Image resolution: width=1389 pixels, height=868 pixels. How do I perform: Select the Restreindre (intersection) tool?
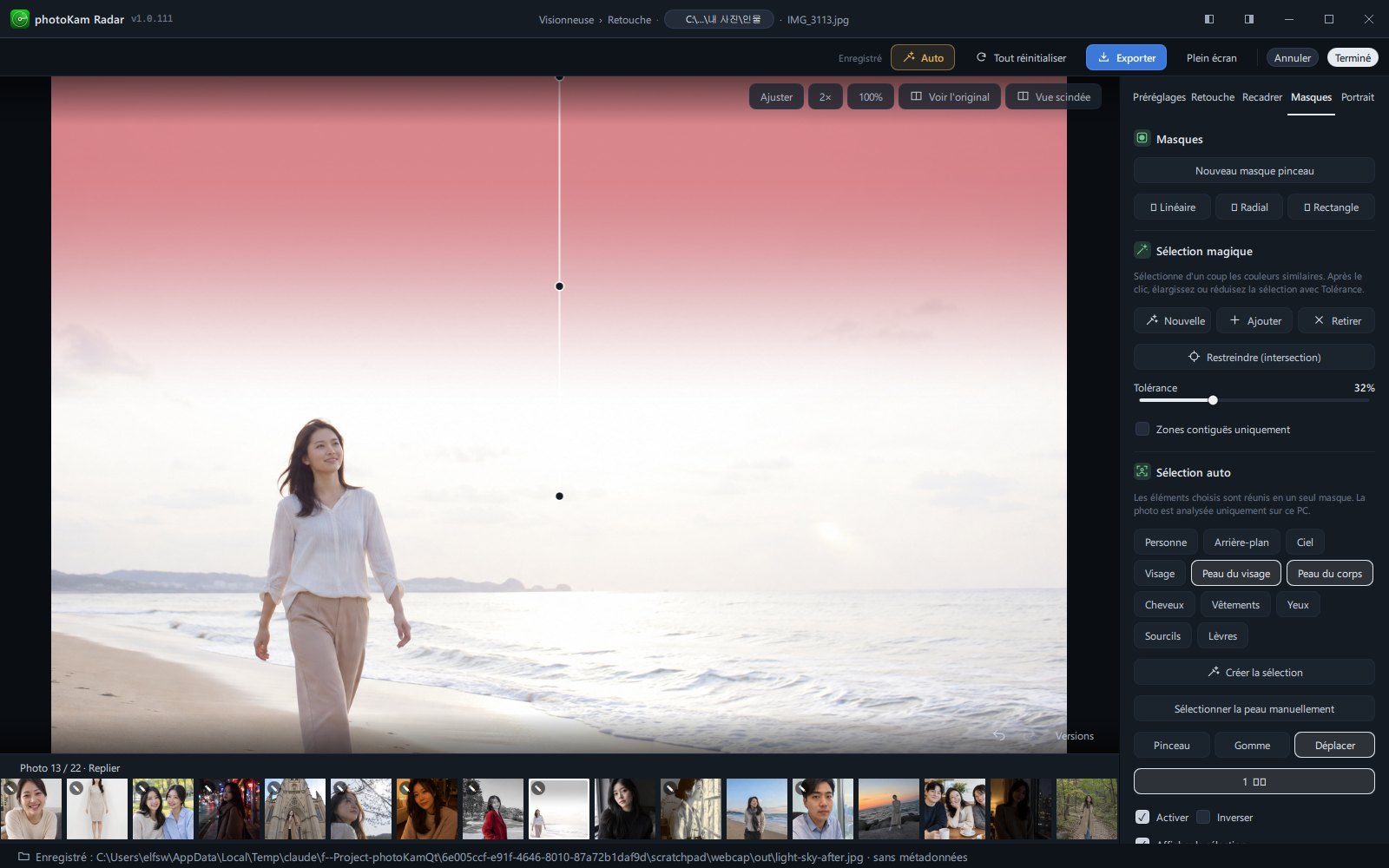coord(1254,358)
